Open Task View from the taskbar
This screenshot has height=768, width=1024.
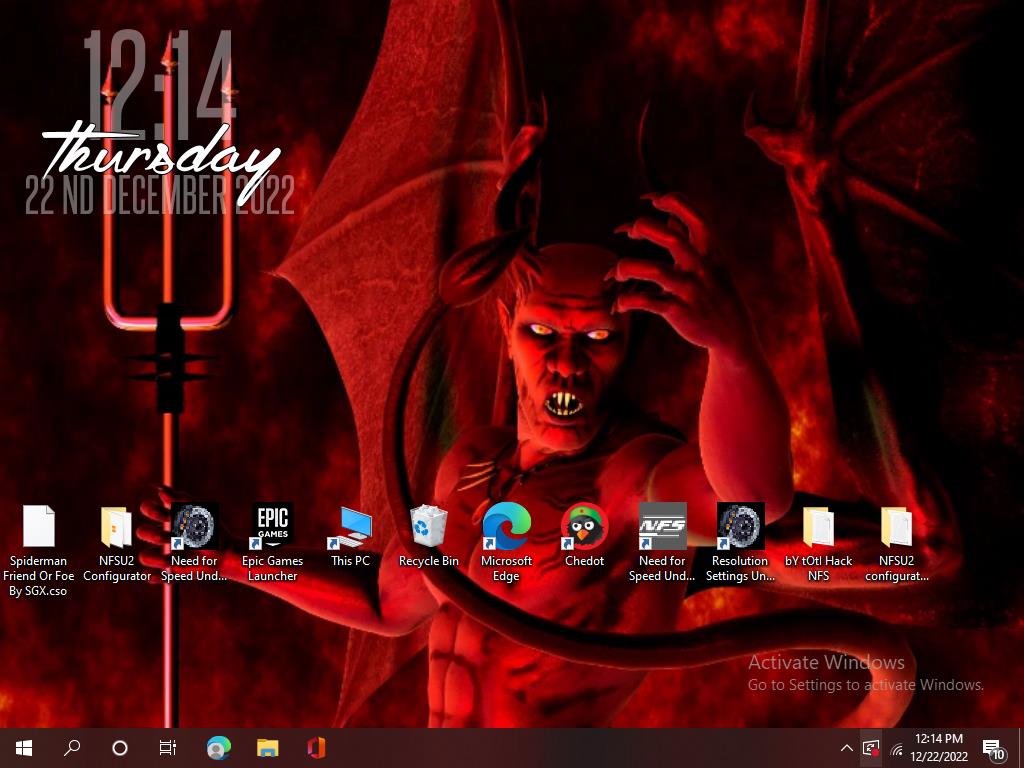click(x=168, y=748)
